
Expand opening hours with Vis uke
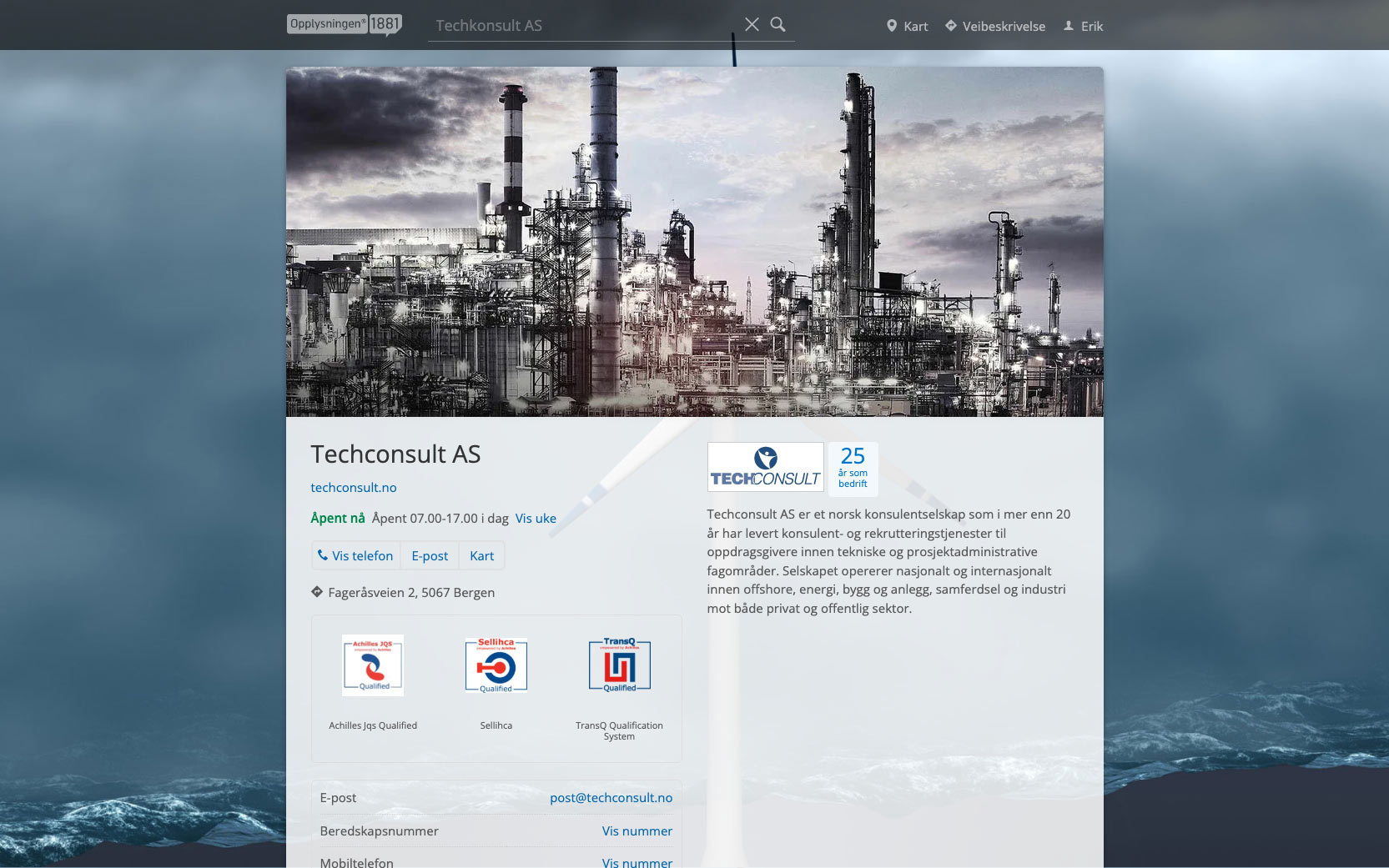536,519
